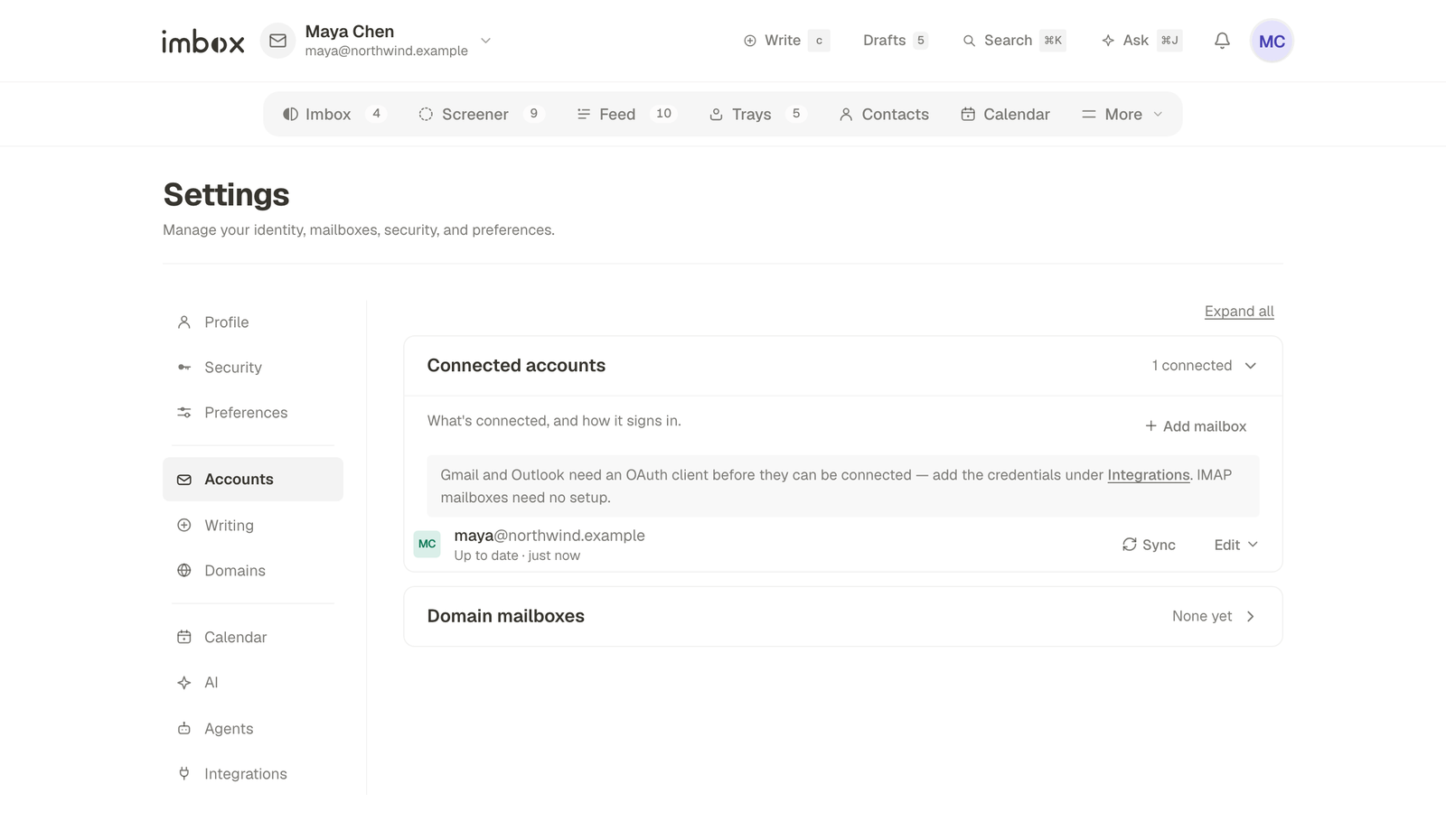The width and height of the screenshot is (1446, 840).
Task: Sync the maya@northwind.example mailbox
Action: [1149, 545]
